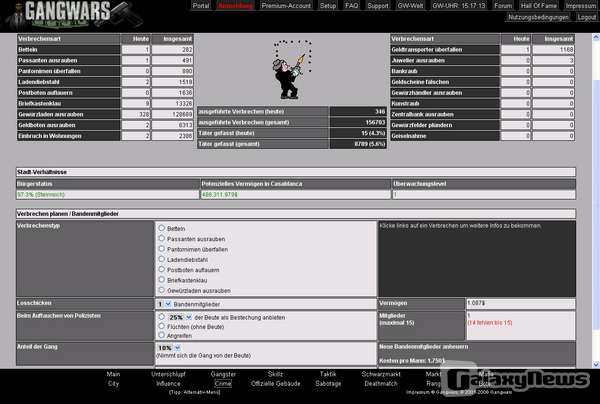Open Hall Of Fame
Viewport: 600px width, 404px height.
click(x=538, y=6)
